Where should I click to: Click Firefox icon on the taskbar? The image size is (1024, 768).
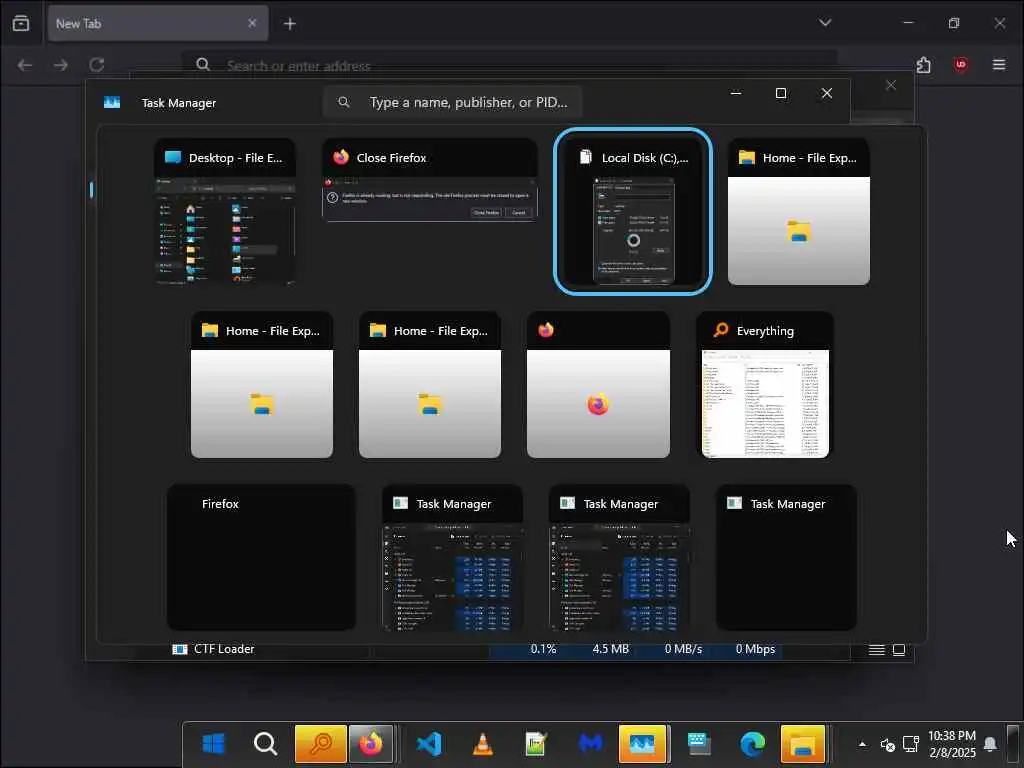371,743
